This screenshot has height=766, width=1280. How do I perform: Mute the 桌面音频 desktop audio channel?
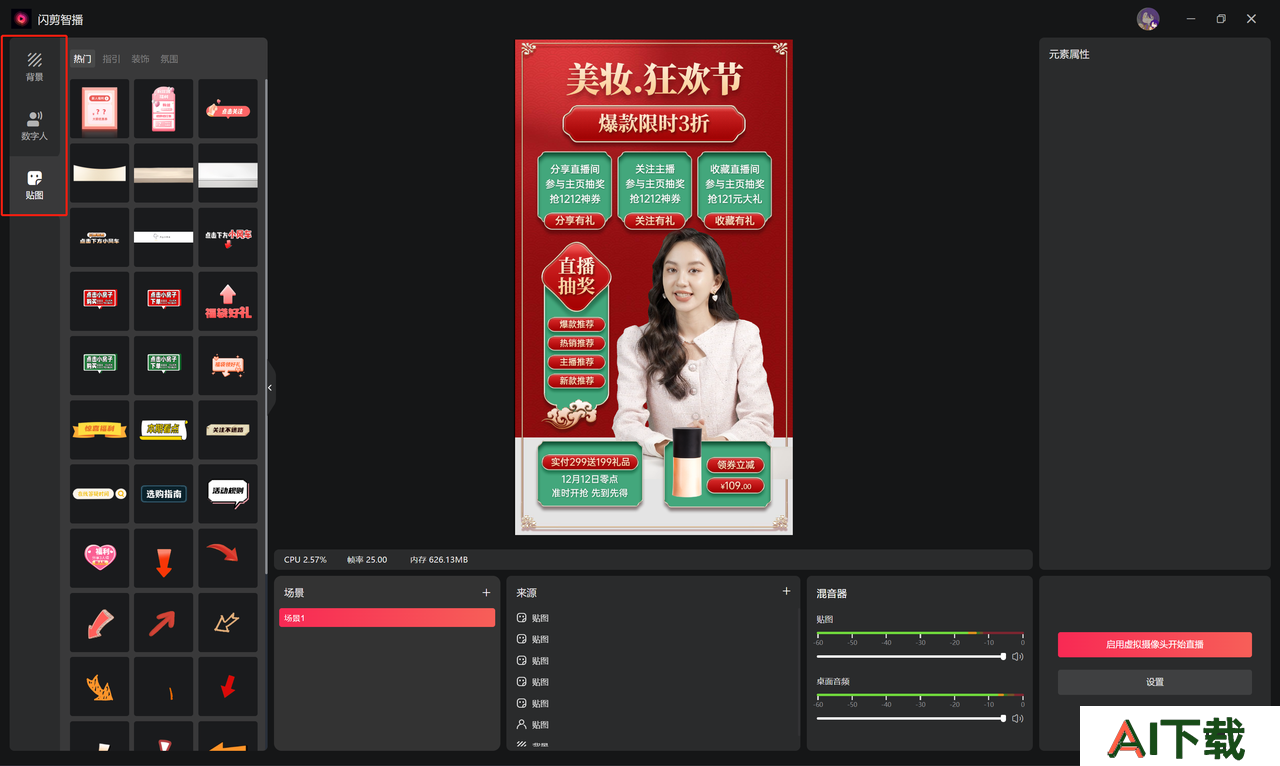click(x=1018, y=719)
